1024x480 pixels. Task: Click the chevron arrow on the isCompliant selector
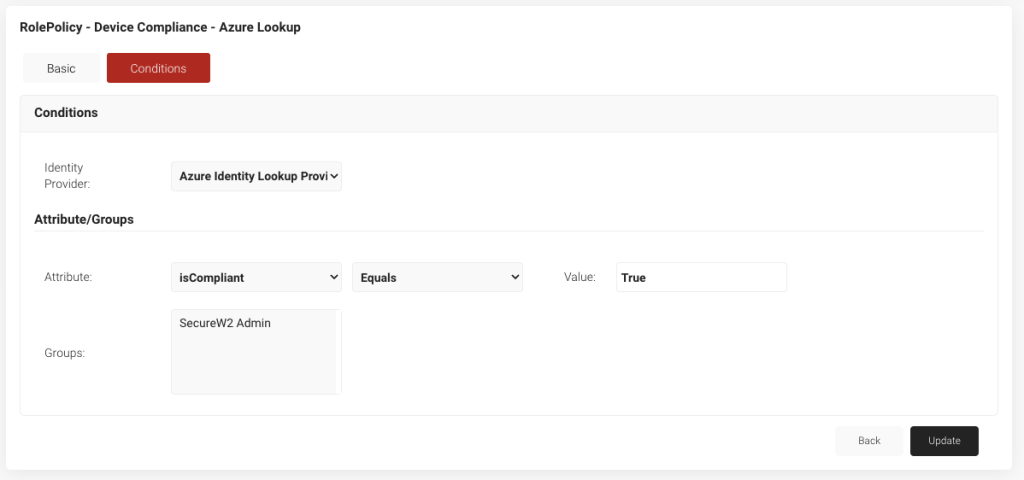point(334,278)
